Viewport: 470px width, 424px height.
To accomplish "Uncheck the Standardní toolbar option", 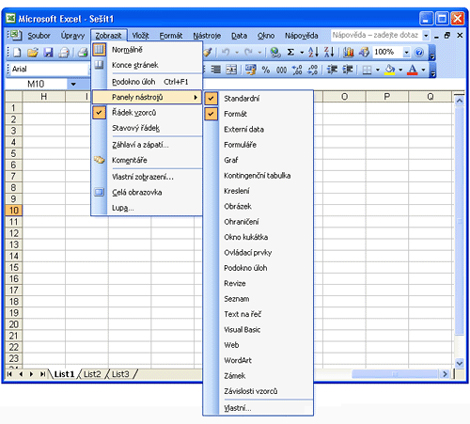I will tap(258, 98).
